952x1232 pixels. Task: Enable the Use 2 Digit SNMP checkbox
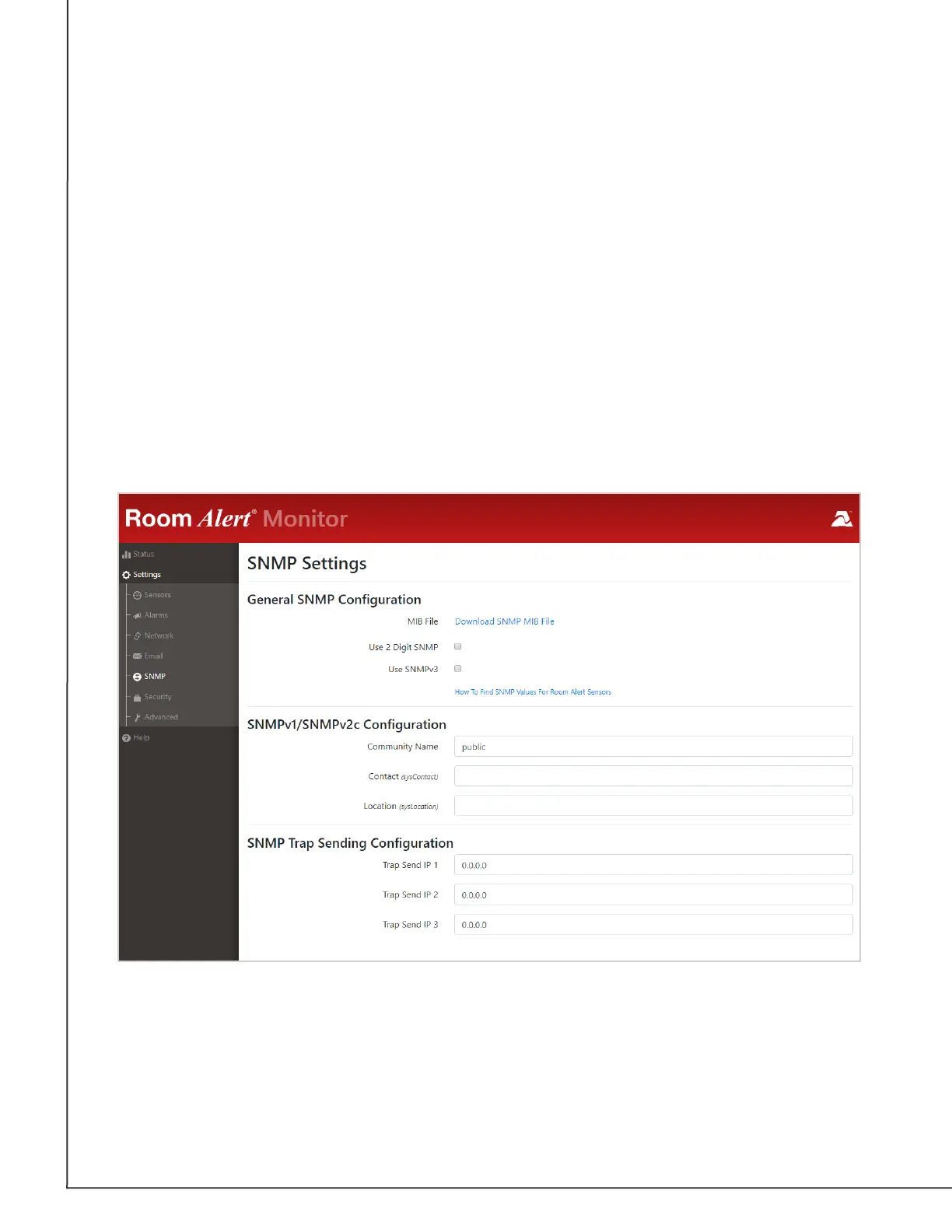click(458, 646)
